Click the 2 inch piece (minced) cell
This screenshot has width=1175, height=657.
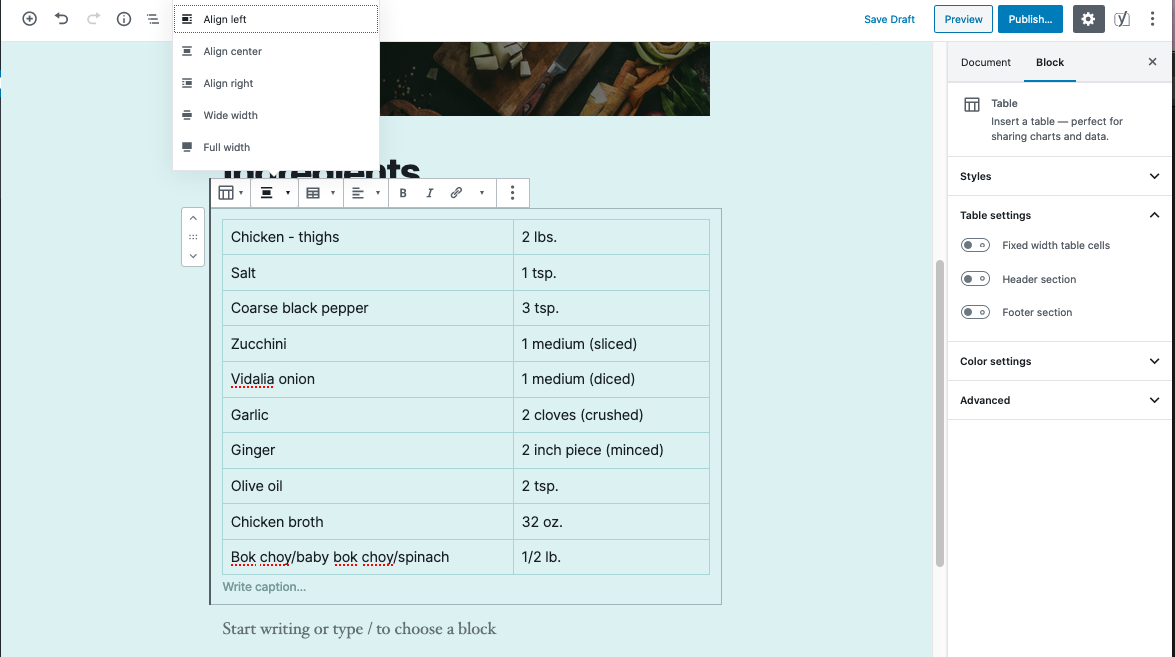[x=611, y=450]
